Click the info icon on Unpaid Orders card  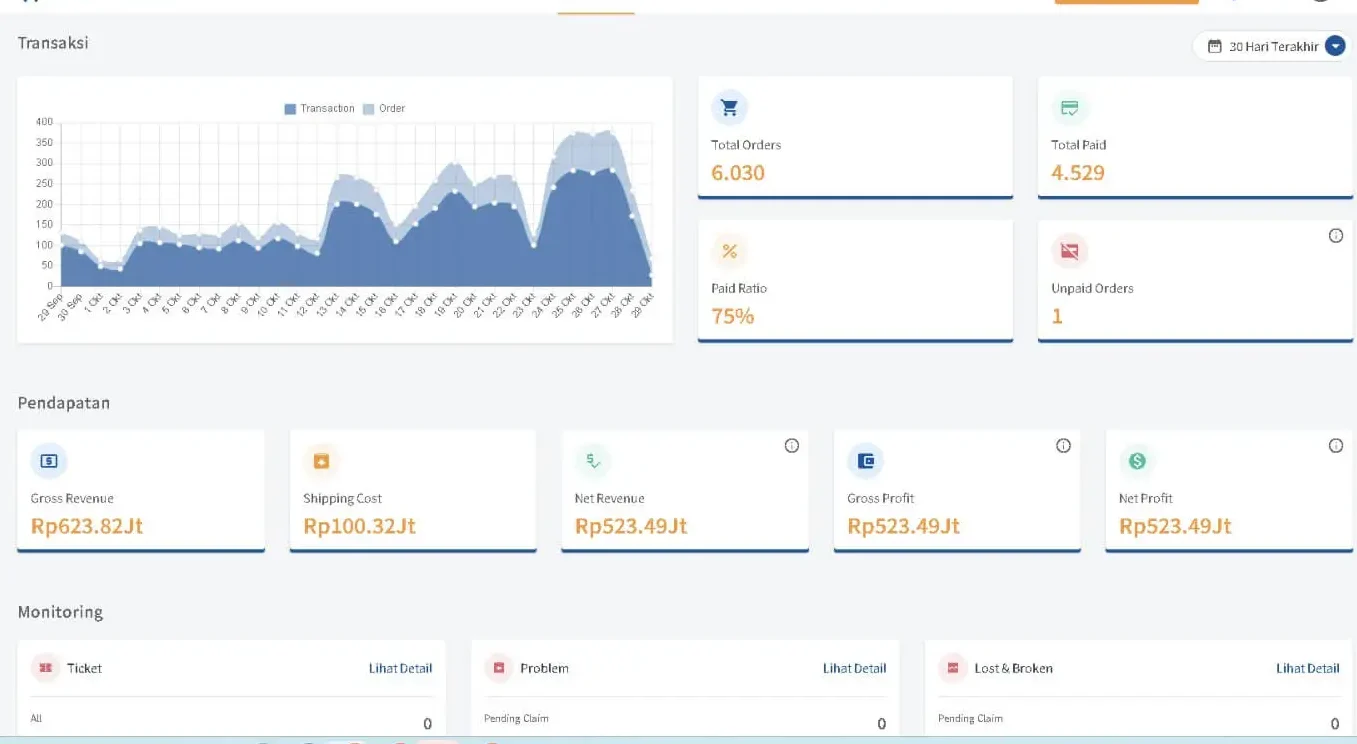pos(1335,236)
